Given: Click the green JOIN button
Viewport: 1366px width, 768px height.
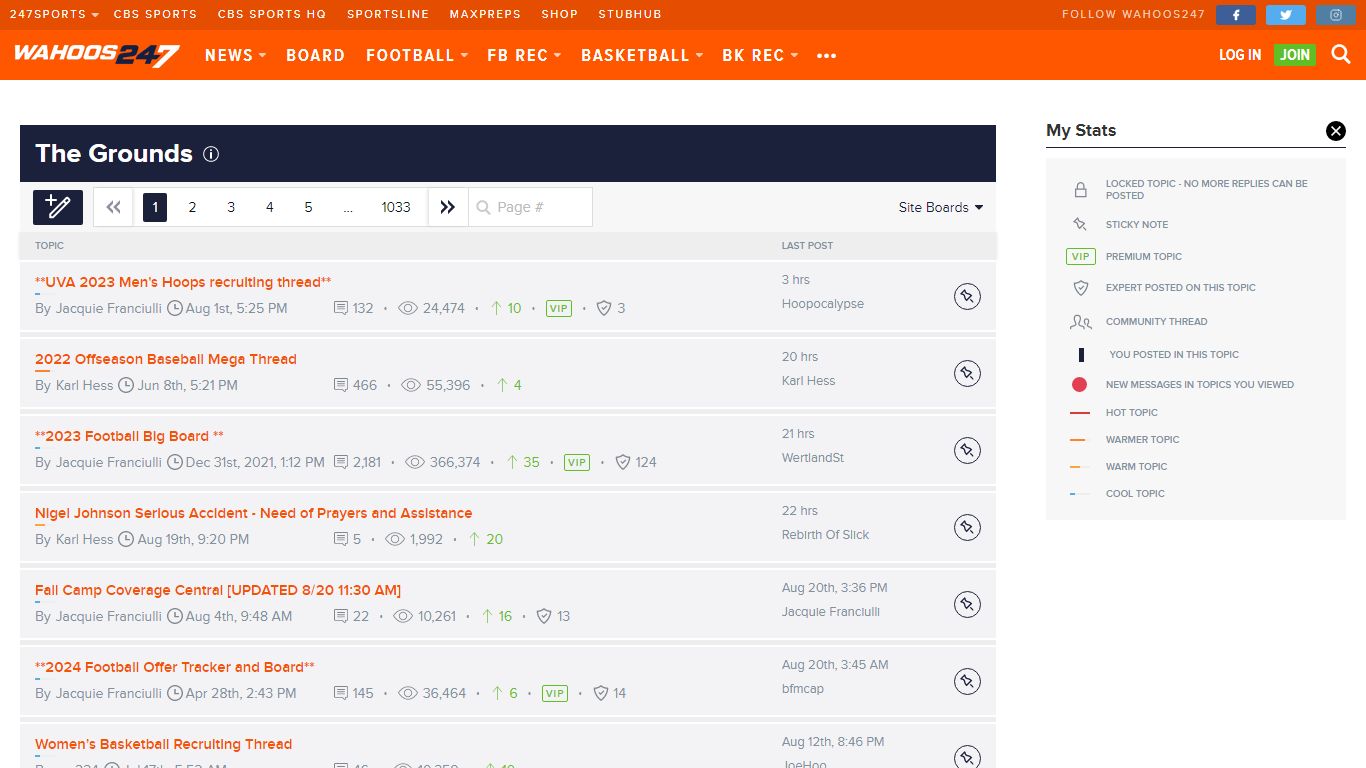Looking at the screenshot, I should [1295, 55].
